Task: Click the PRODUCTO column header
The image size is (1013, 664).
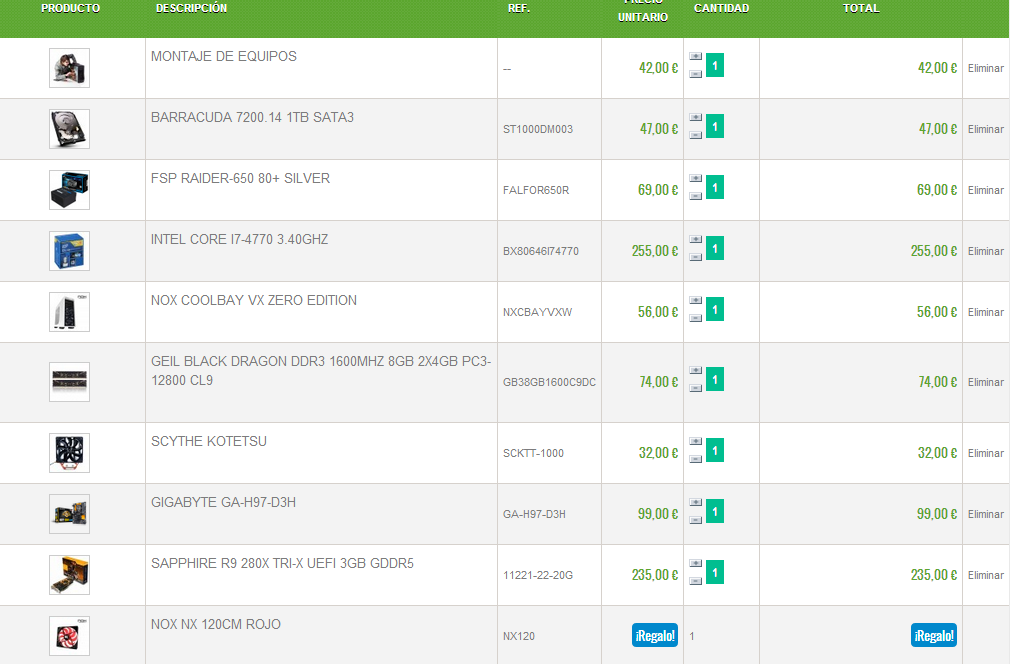Action: tap(70, 8)
